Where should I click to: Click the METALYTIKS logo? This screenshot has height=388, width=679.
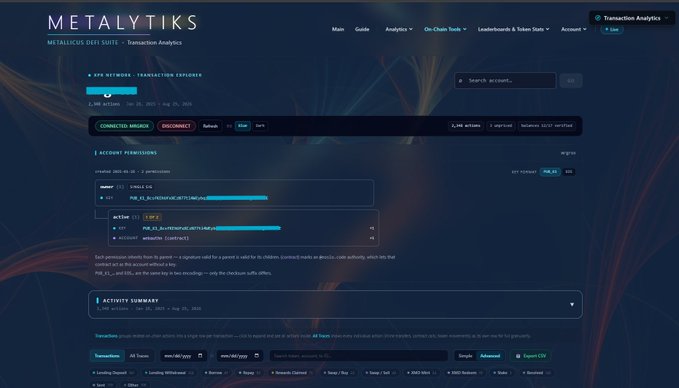pyautogui.click(x=122, y=23)
